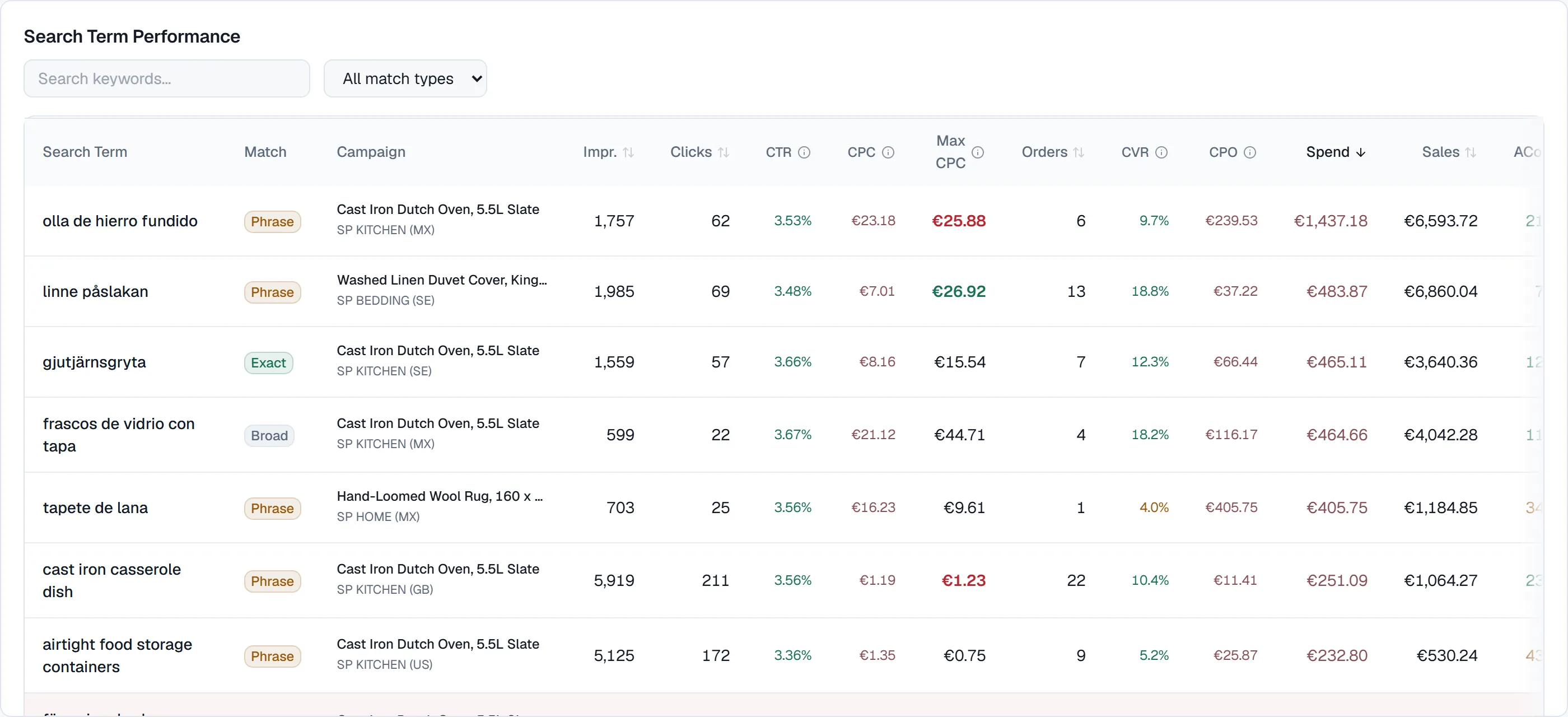The height and width of the screenshot is (717, 1568).
Task: Select the red Max CPC value €1.23
Action: [964, 581]
